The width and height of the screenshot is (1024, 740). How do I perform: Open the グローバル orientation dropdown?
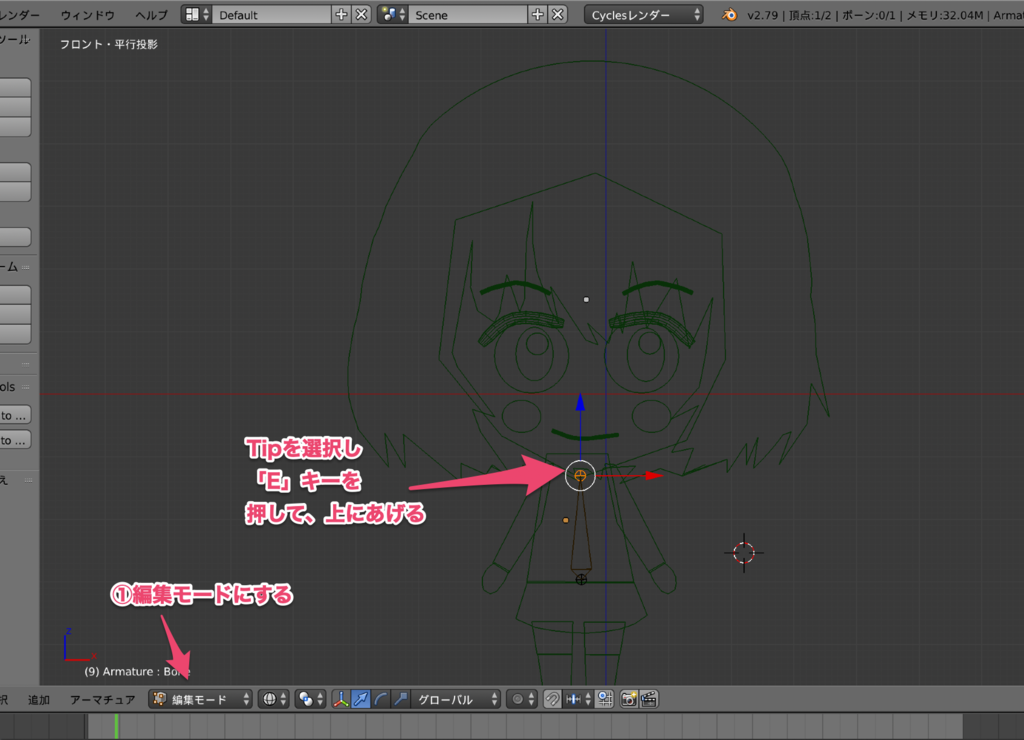tap(456, 700)
